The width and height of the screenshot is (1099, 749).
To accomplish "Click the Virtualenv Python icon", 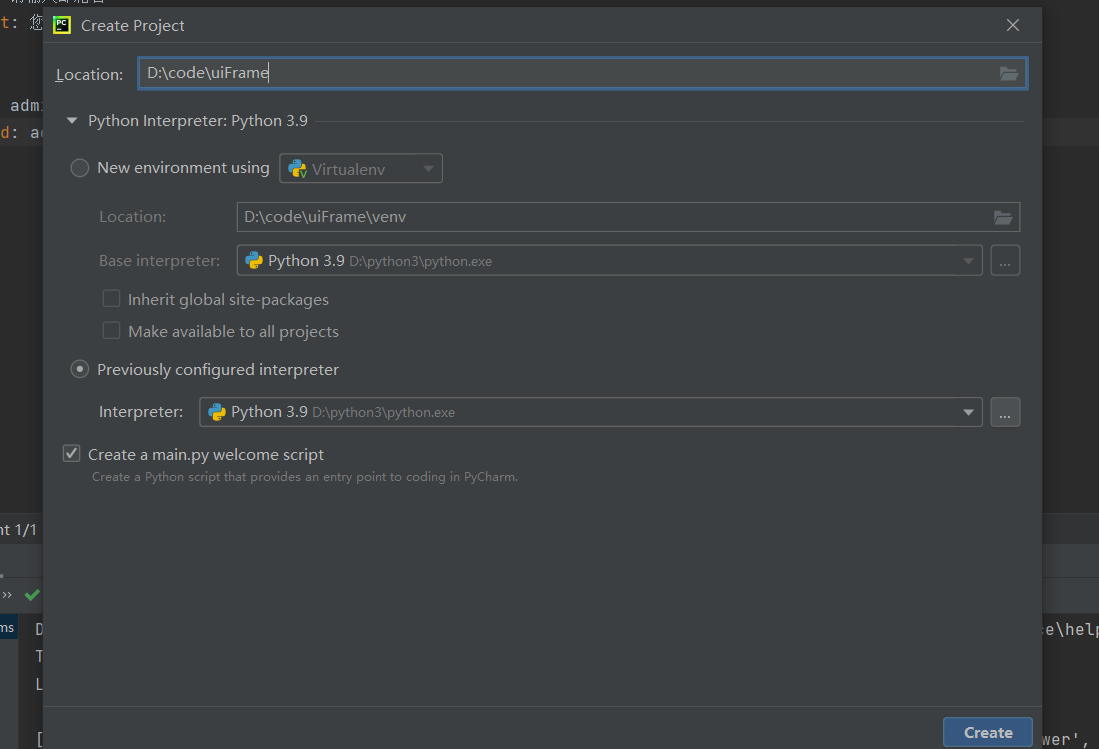I will [297, 169].
